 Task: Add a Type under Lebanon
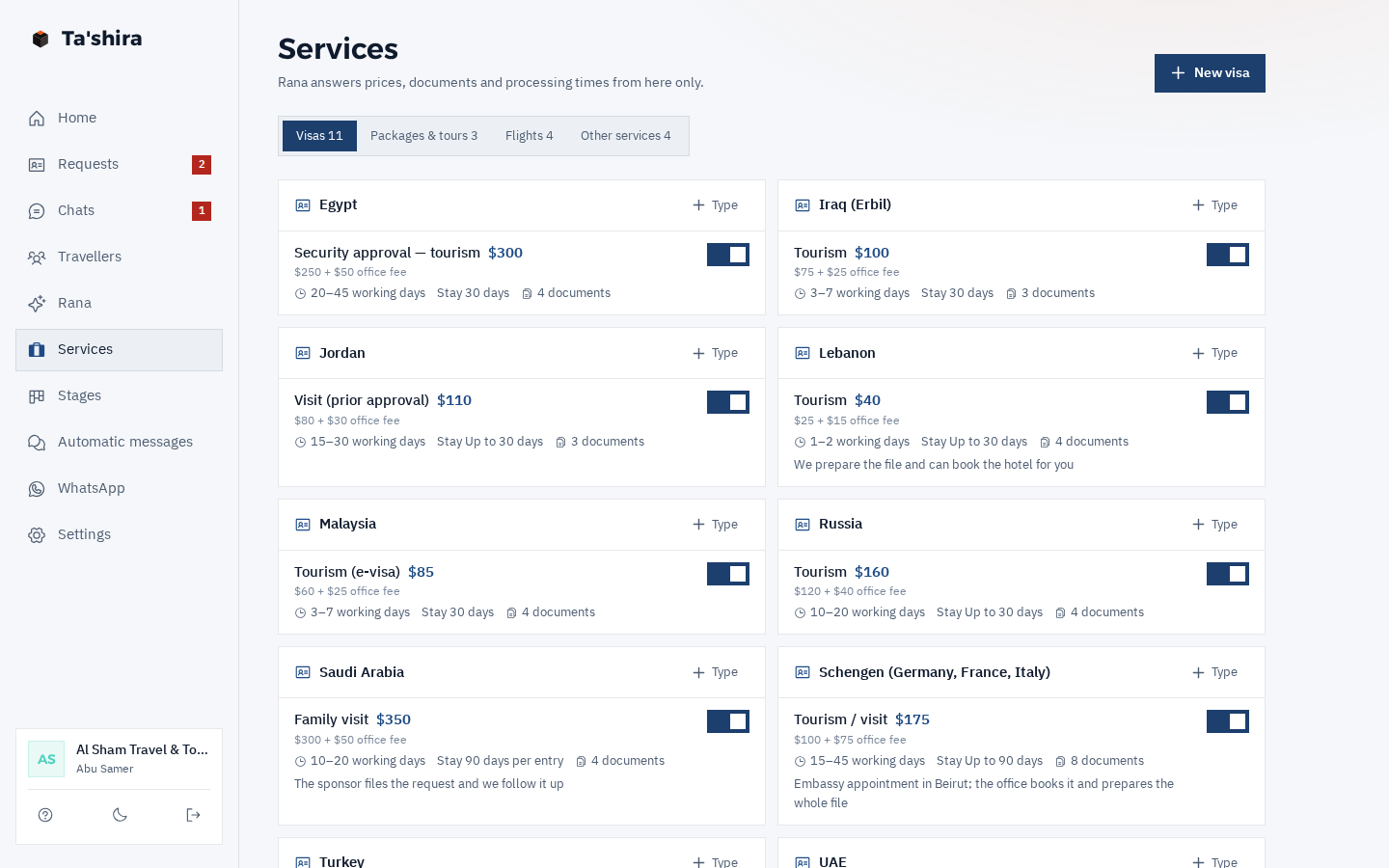pos(1215,353)
